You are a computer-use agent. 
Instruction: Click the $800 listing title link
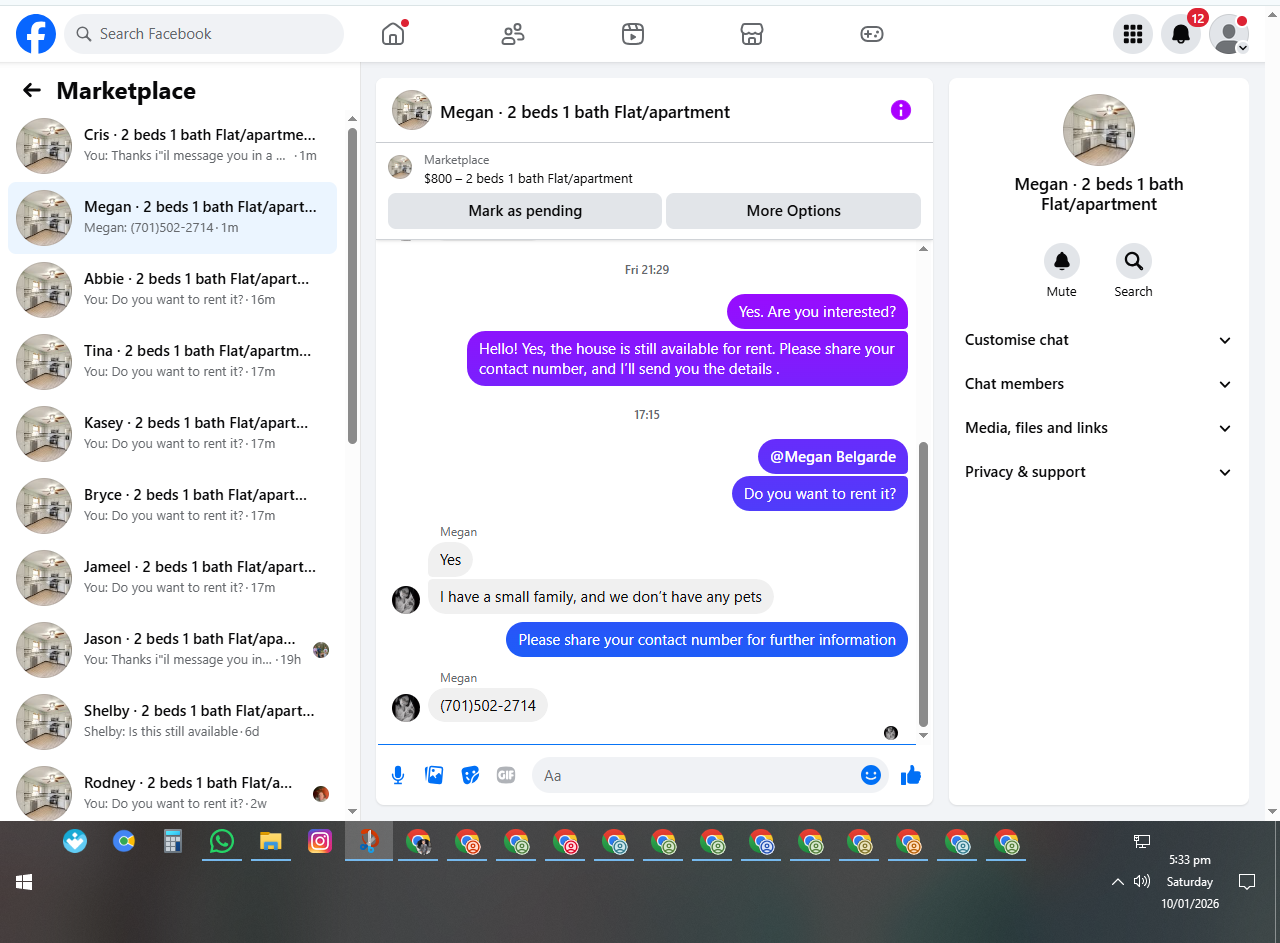[x=528, y=179]
